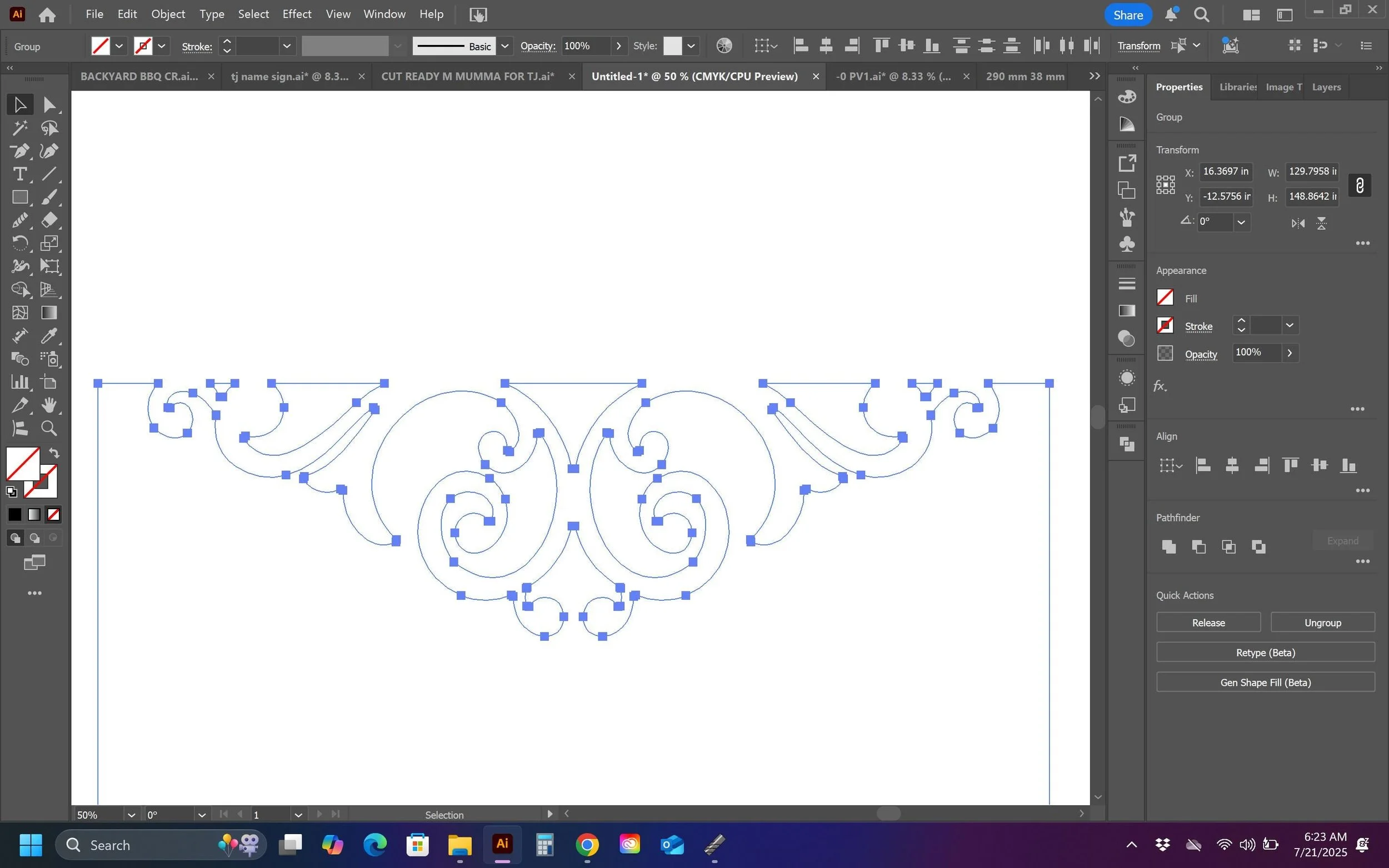This screenshot has width=1389, height=868.
Task: Open the Effect menu
Action: coord(296,14)
